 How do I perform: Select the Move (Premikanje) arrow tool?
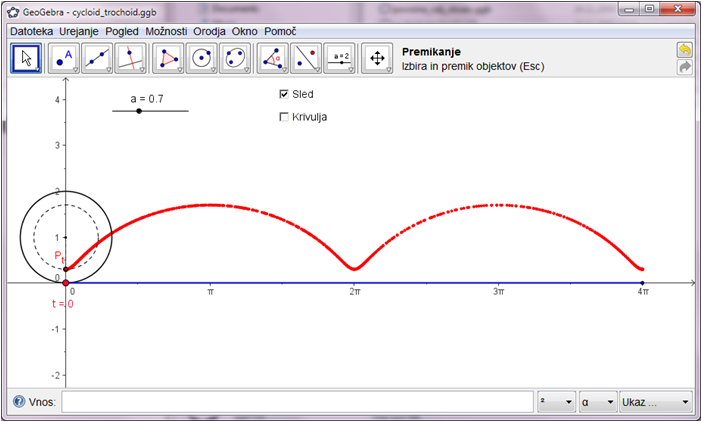26,58
